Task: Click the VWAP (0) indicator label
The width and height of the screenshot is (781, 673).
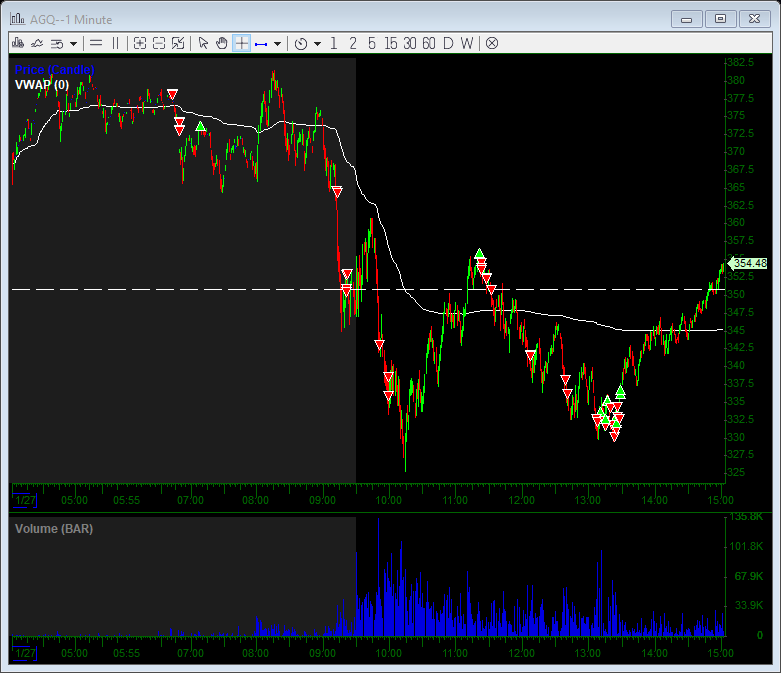Action: click(42, 85)
